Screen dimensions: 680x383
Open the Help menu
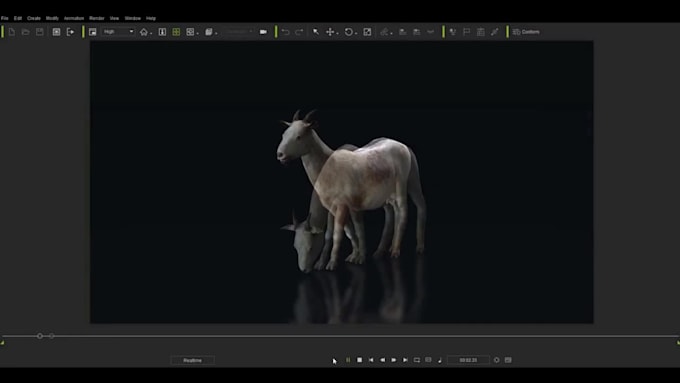(150, 18)
